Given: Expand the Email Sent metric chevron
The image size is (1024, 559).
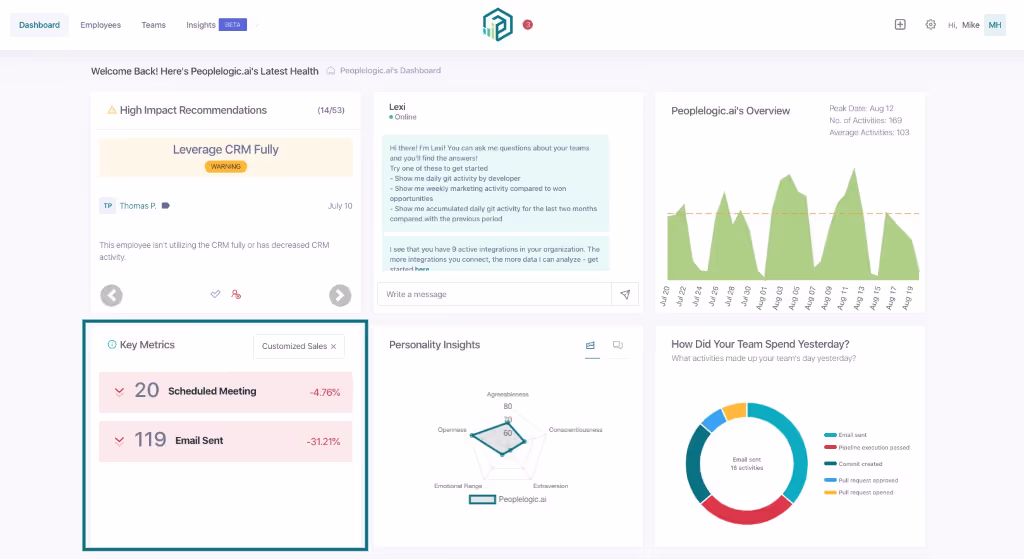Looking at the screenshot, I should pyautogui.click(x=120, y=441).
